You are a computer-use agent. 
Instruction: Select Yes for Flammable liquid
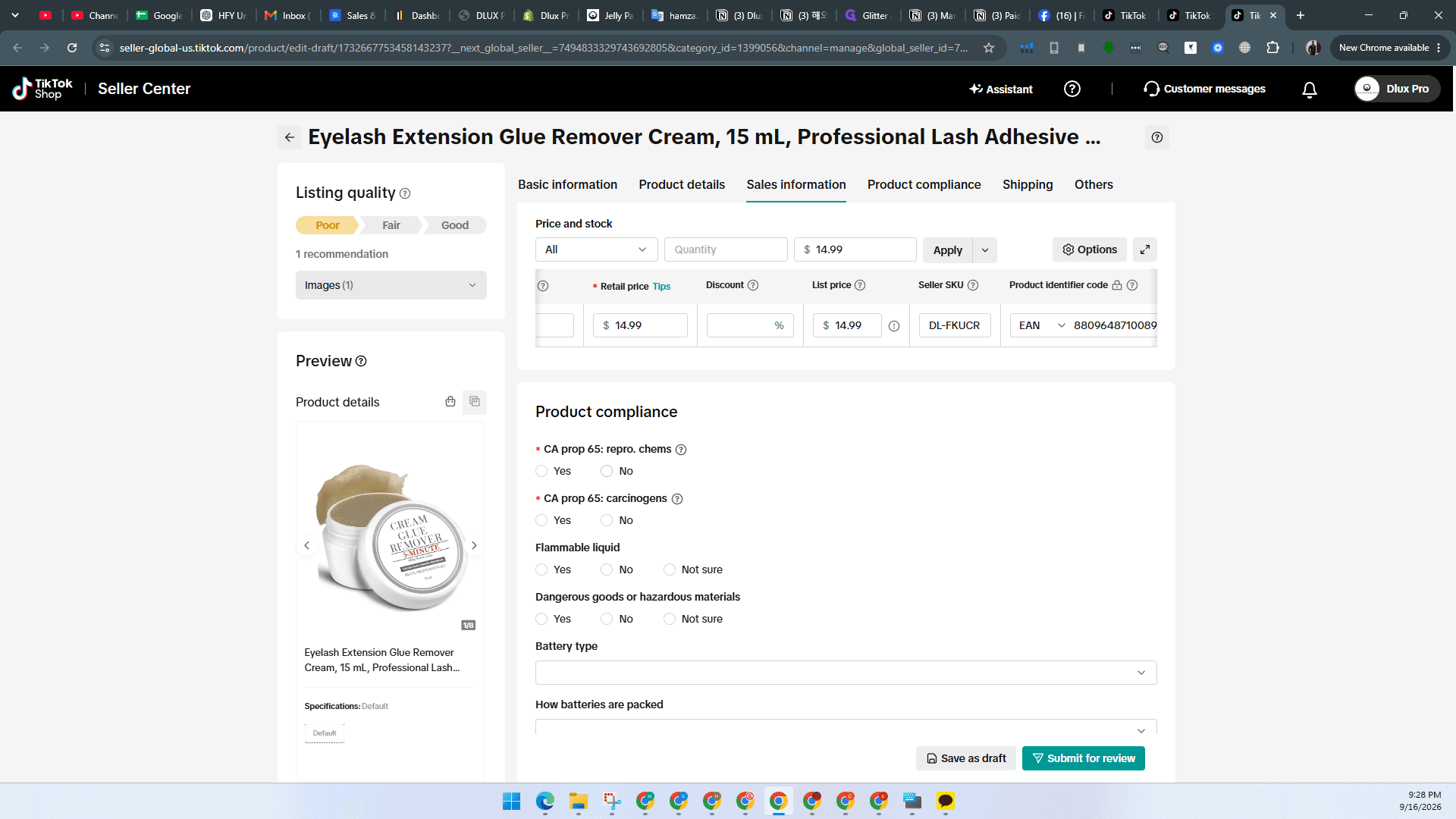541,570
